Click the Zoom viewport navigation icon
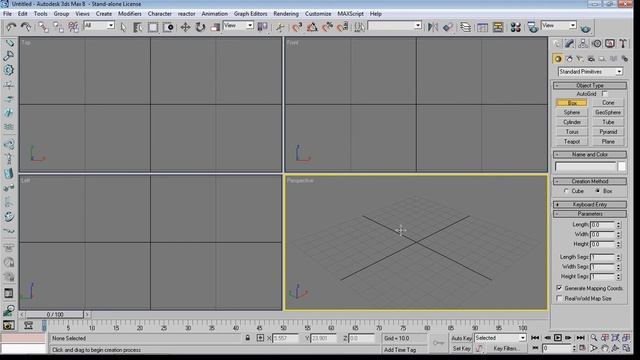 click(x=594, y=338)
